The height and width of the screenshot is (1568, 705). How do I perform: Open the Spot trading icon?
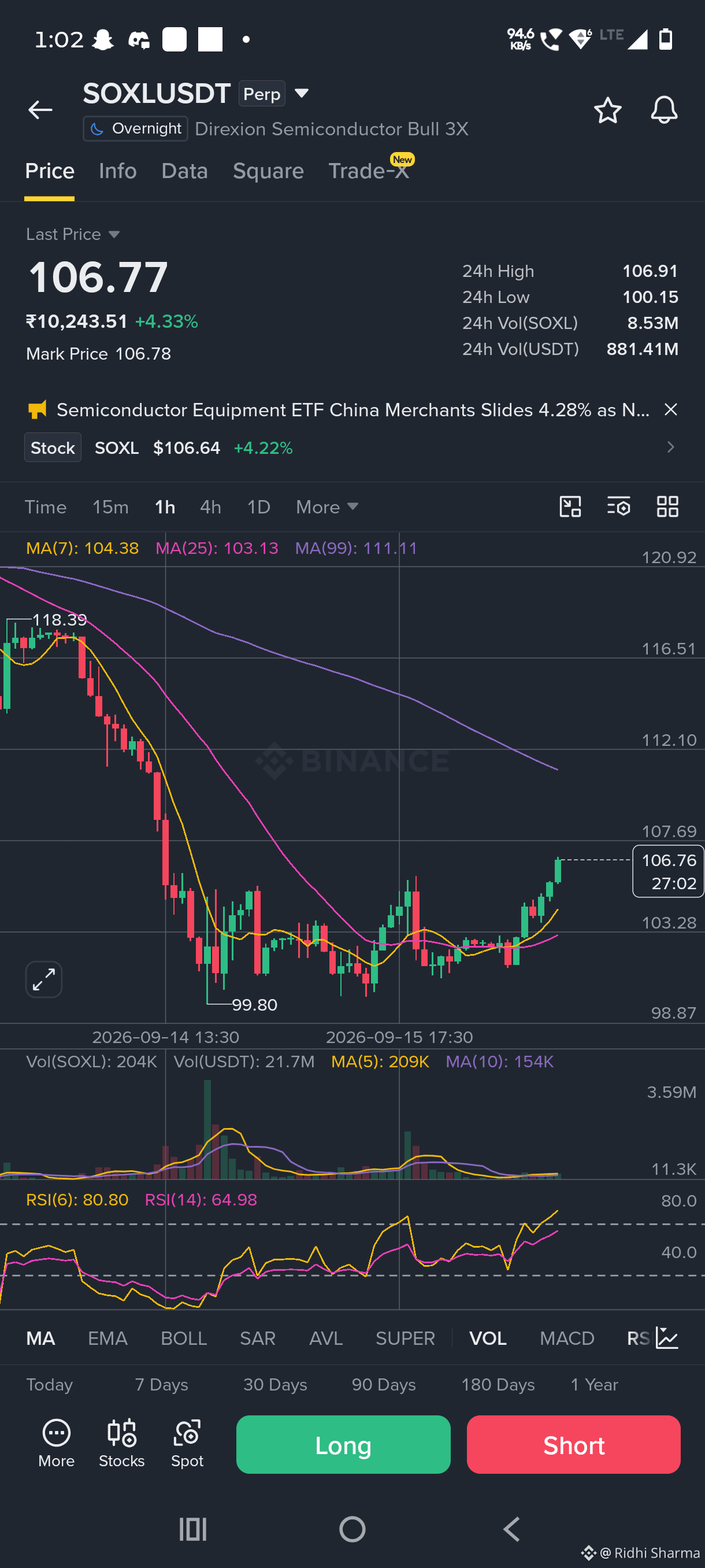(x=187, y=1443)
